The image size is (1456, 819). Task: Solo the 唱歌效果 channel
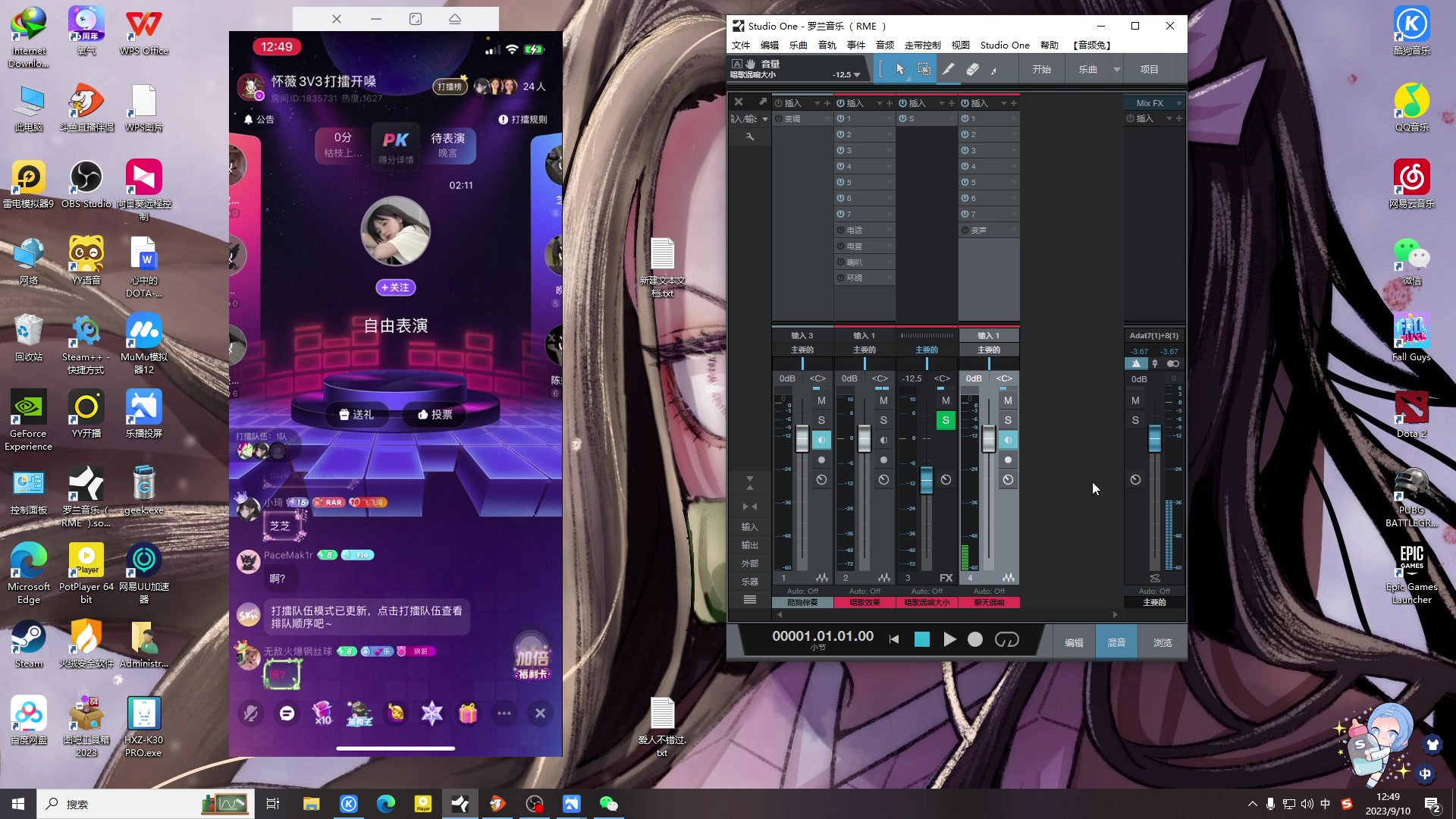click(883, 420)
